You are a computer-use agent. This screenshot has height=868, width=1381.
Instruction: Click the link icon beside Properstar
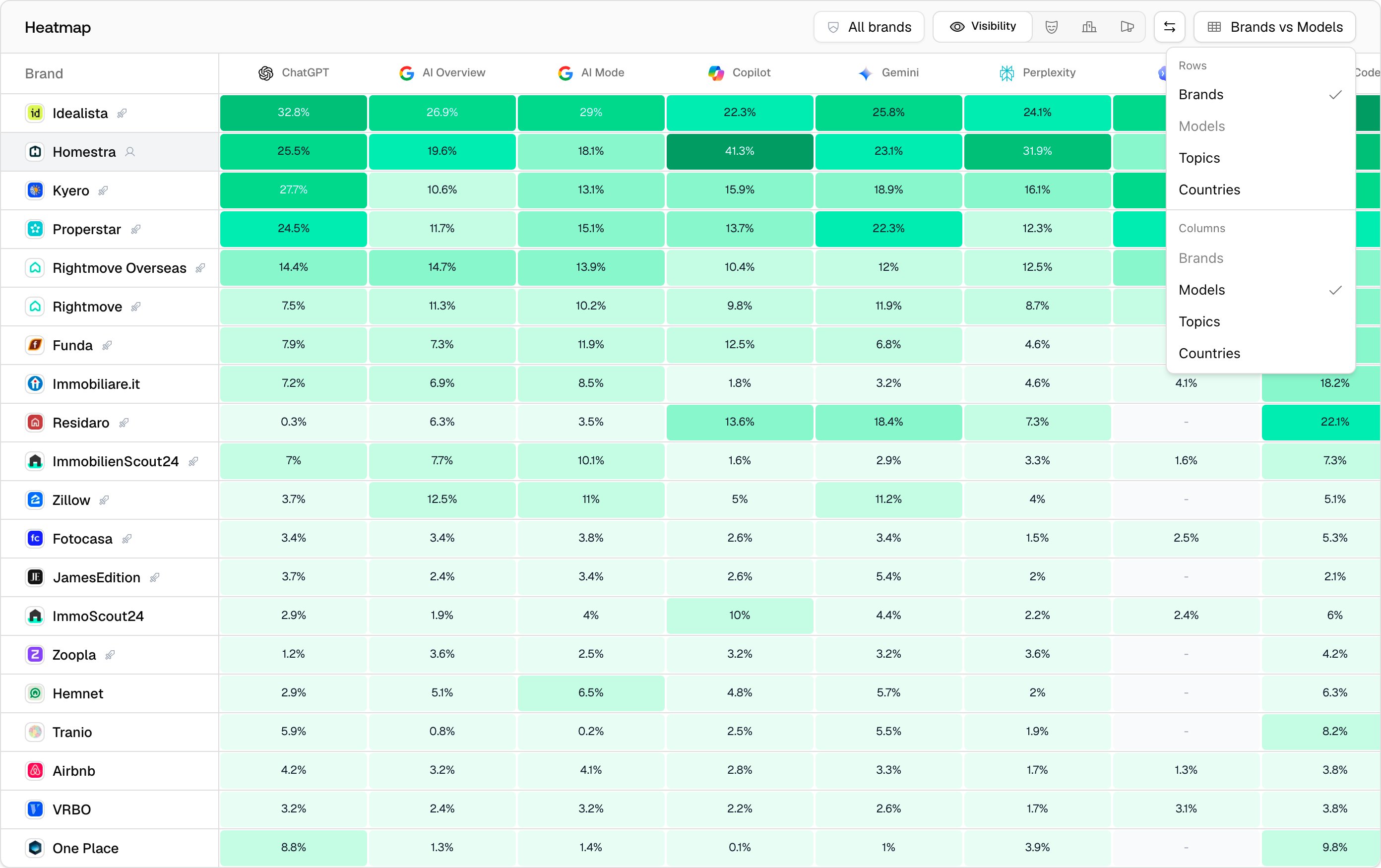pos(135,229)
